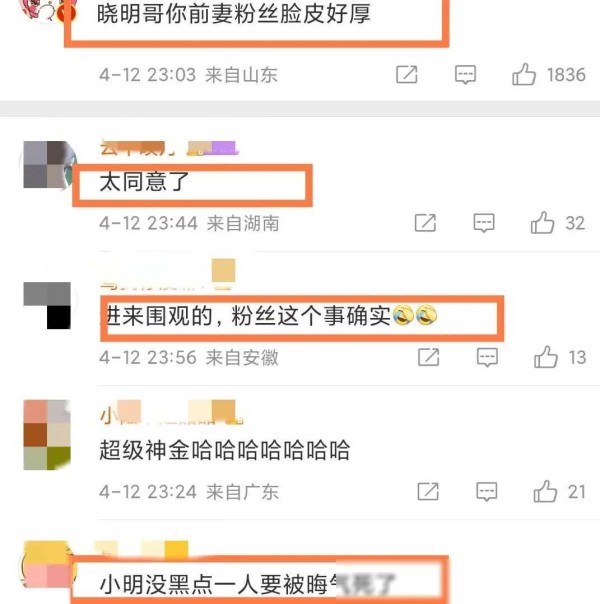Like the comment with 1836 likes

click(524, 75)
